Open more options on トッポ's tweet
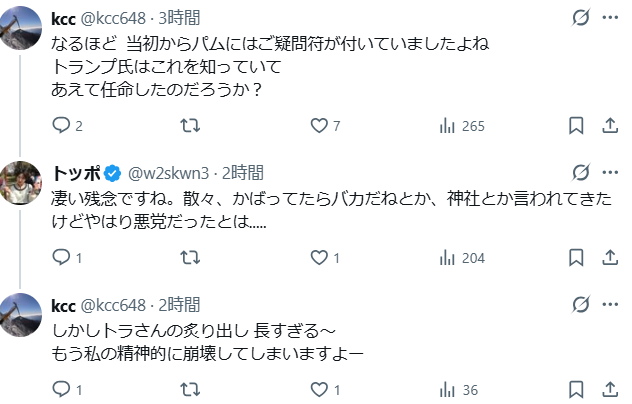Screen dimensions: 632x404 pos(609,171)
